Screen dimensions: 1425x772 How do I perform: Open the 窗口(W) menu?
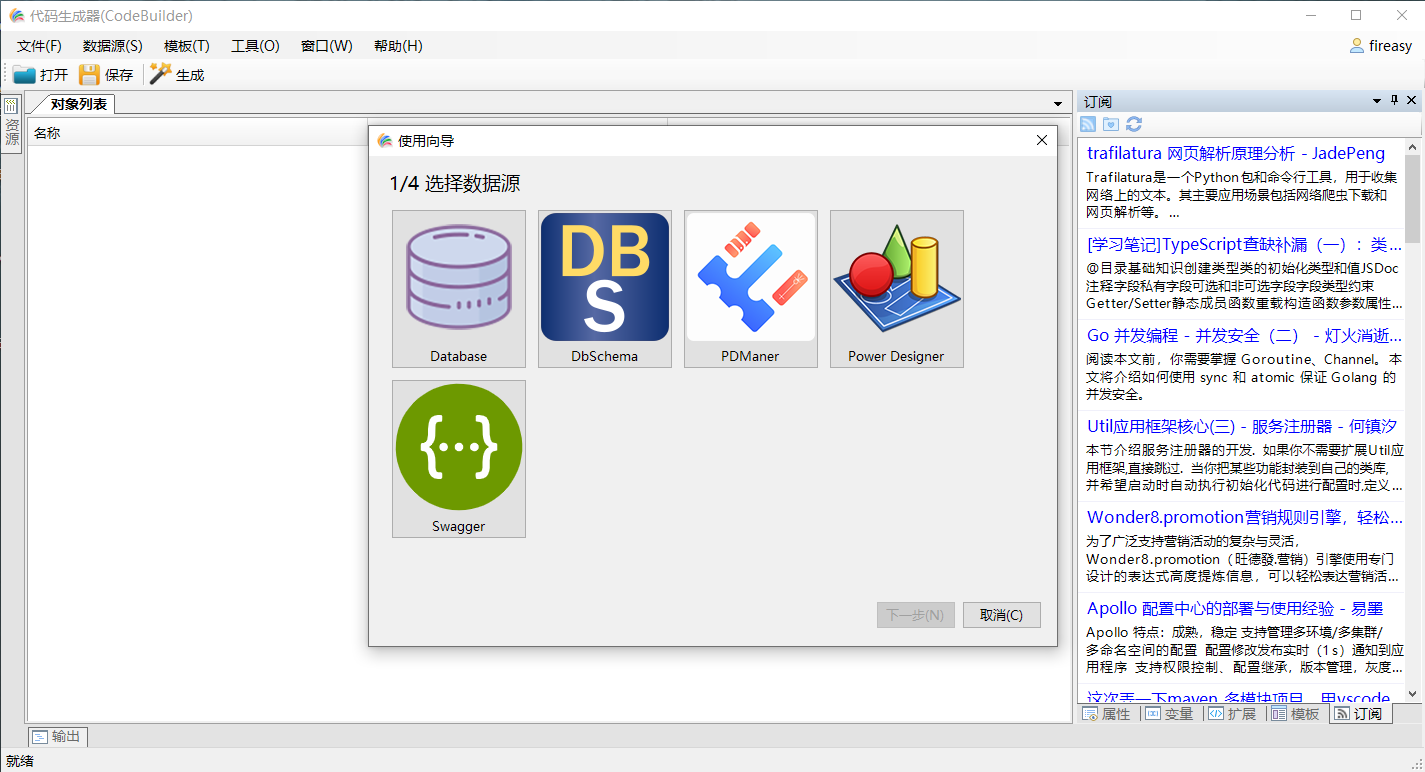(x=327, y=46)
